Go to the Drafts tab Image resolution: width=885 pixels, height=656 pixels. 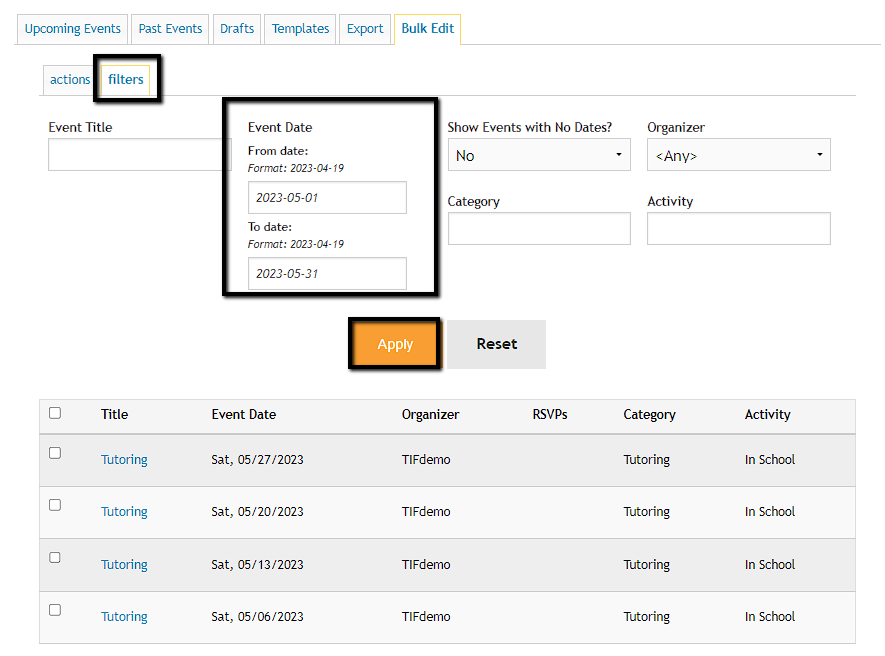[x=237, y=29]
